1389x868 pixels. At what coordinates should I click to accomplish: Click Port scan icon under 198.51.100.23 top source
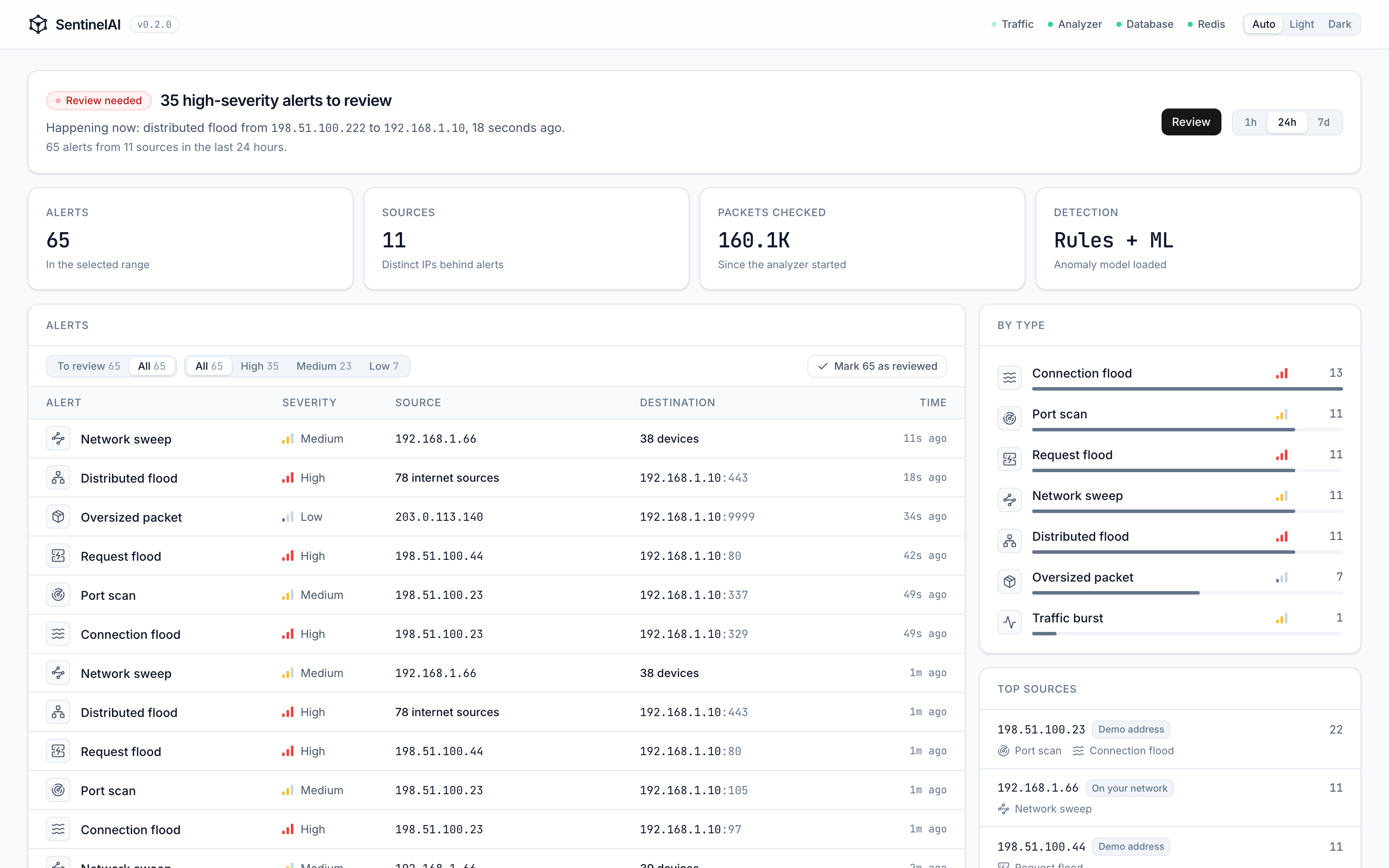(x=1003, y=751)
